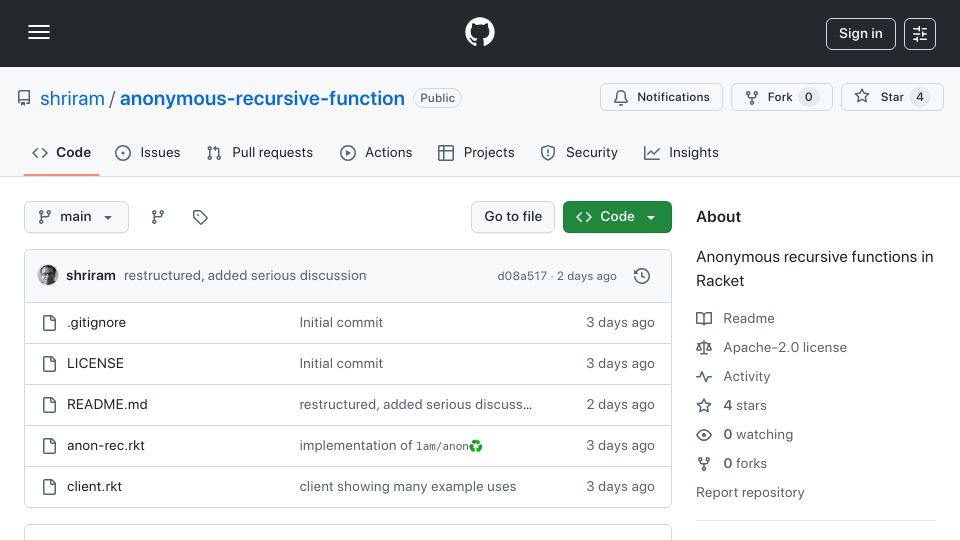Open the 0 forks link

[x=744, y=463]
